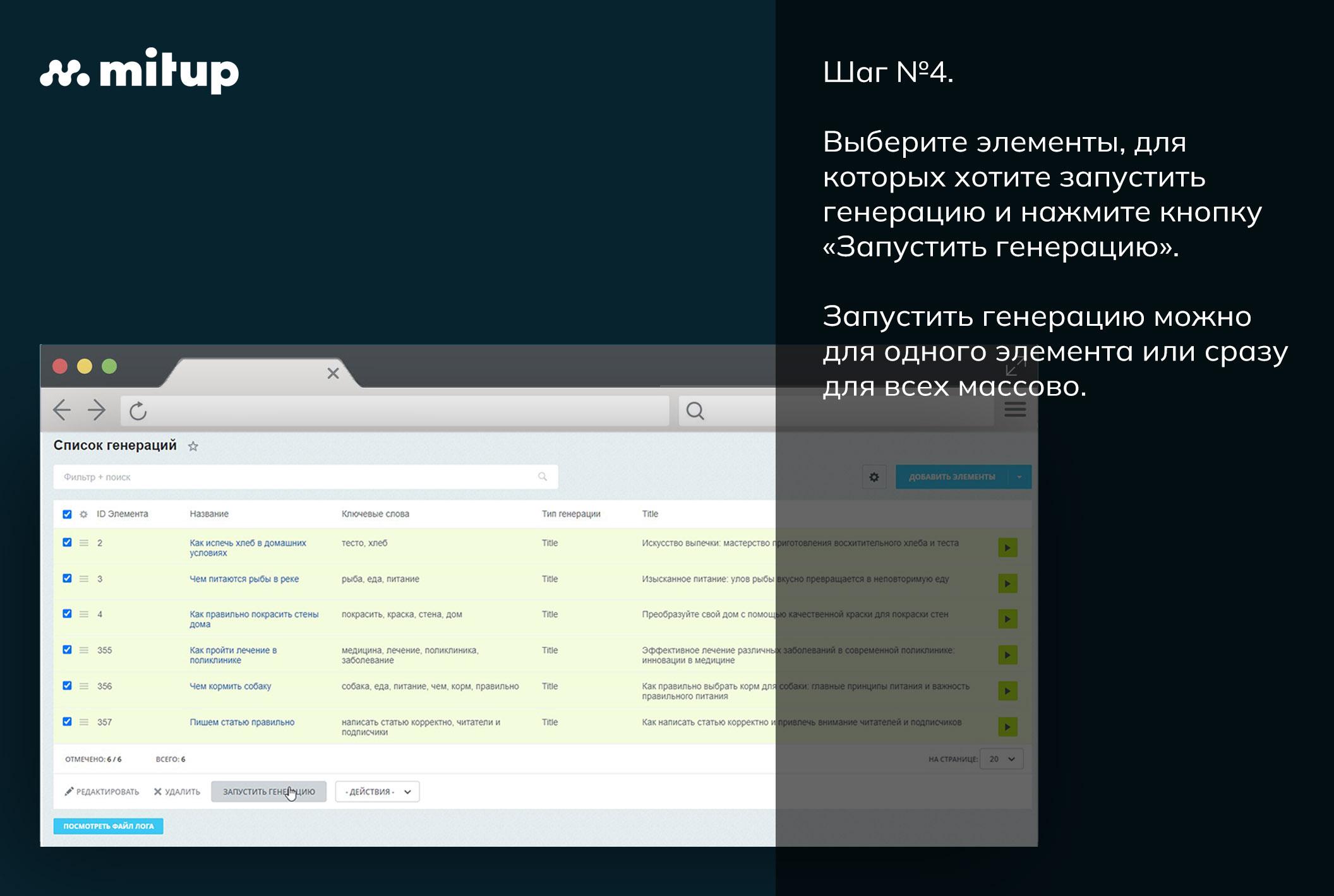Screen dimensions: 1334x896
Task: Sort by Ключевые слова column header
Action: tap(375, 514)
